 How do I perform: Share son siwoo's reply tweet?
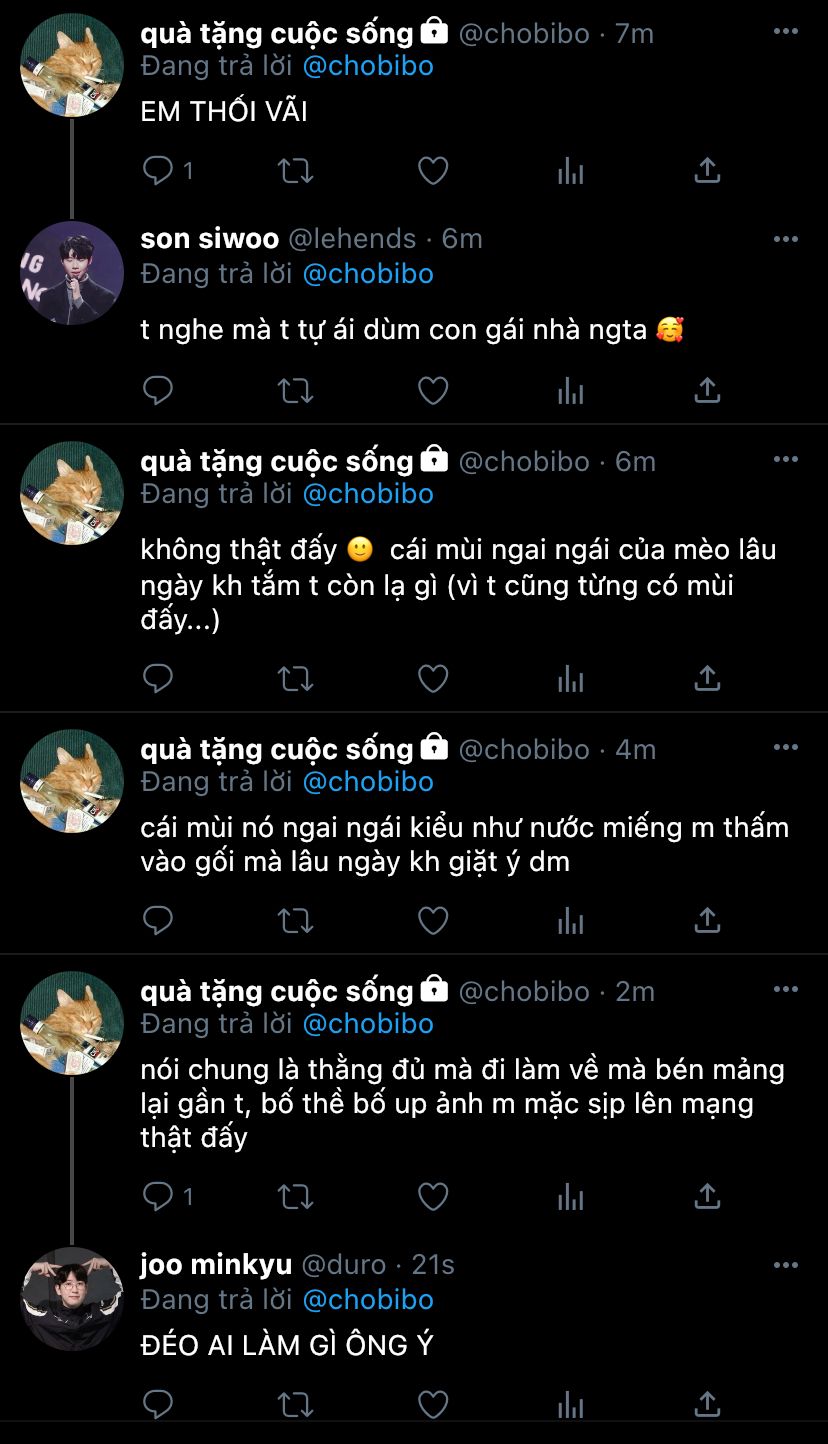point(707,391)
